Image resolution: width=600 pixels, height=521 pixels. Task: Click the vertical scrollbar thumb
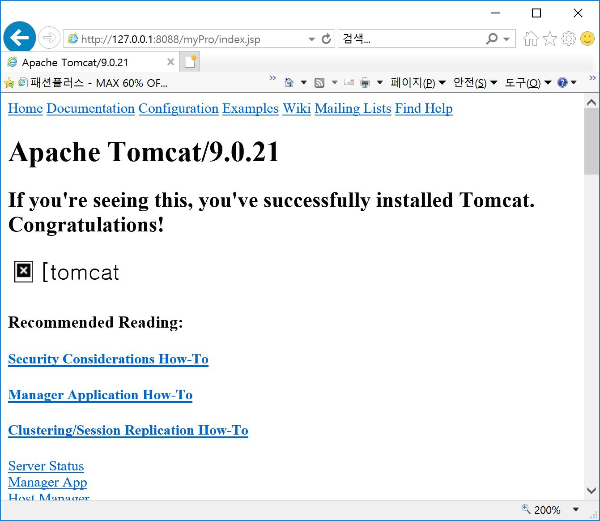click(x=592, y=141)
